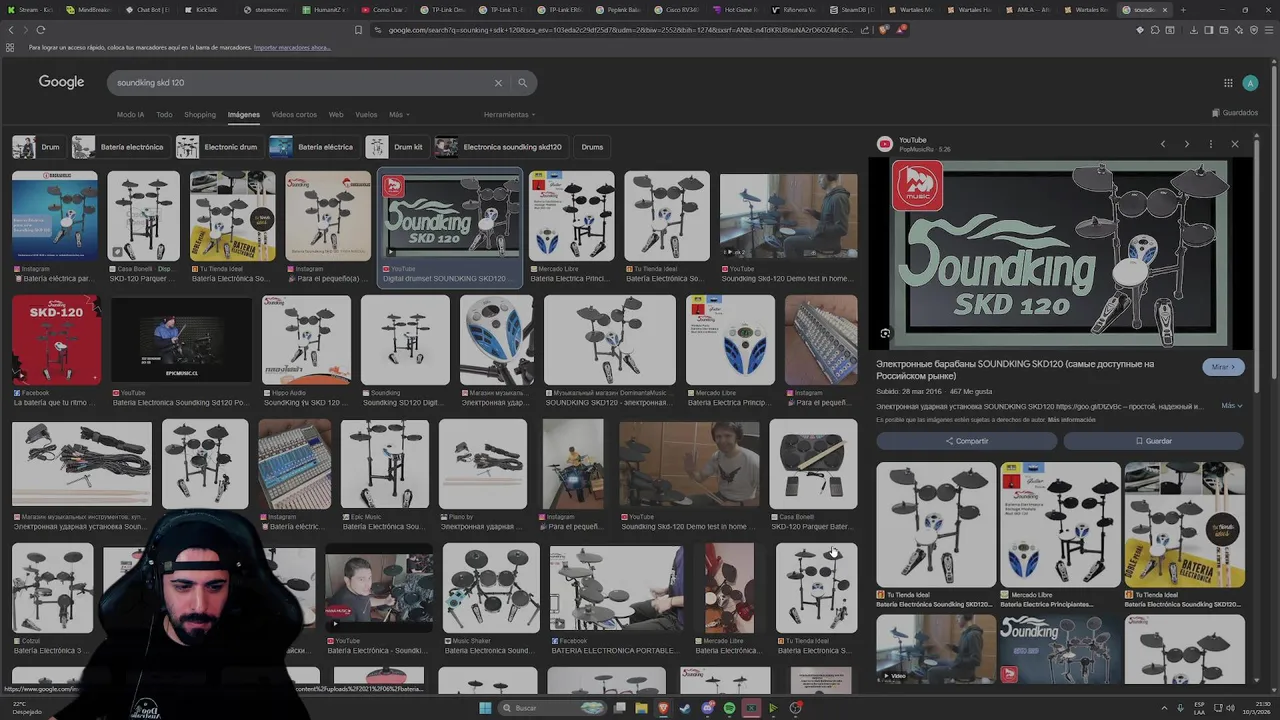The width and height of the screenshot is (1280, 720).
Task: Go to next image in preview panel
Action: (1187, 144)
